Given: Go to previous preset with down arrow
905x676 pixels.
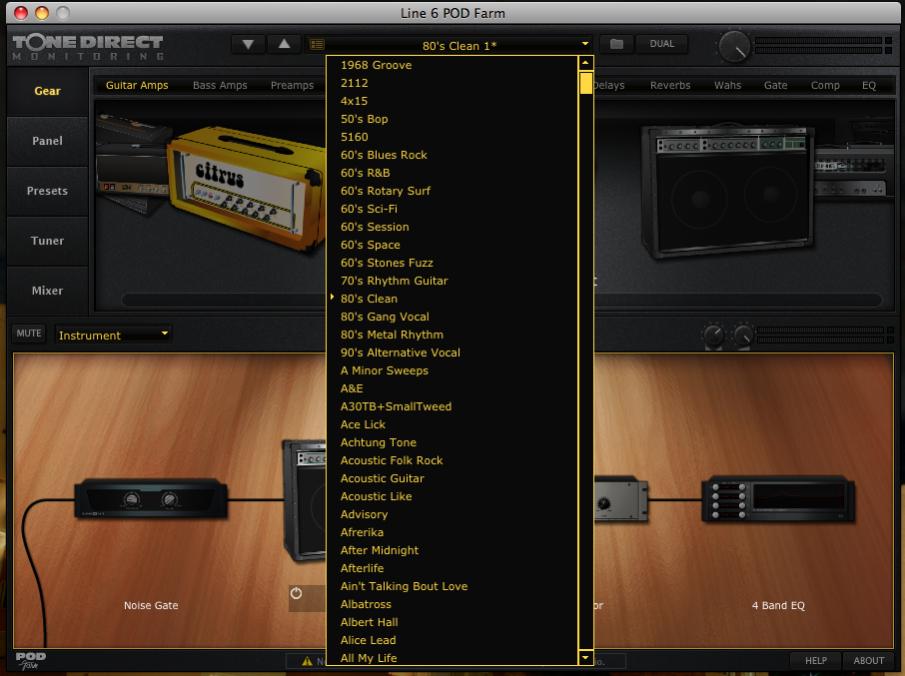Looking at the screenshot, I should coord(248,44).
